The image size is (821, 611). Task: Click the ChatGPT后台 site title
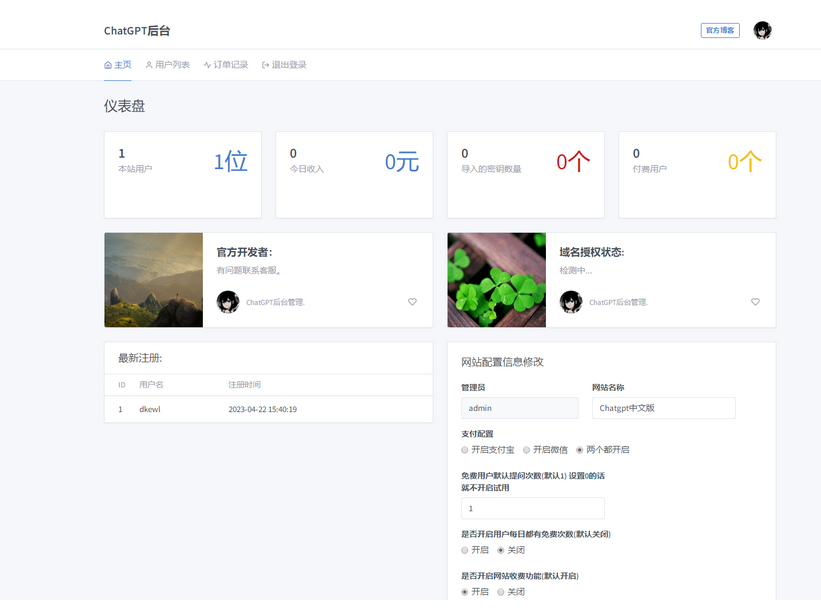[x=137, y=31]
